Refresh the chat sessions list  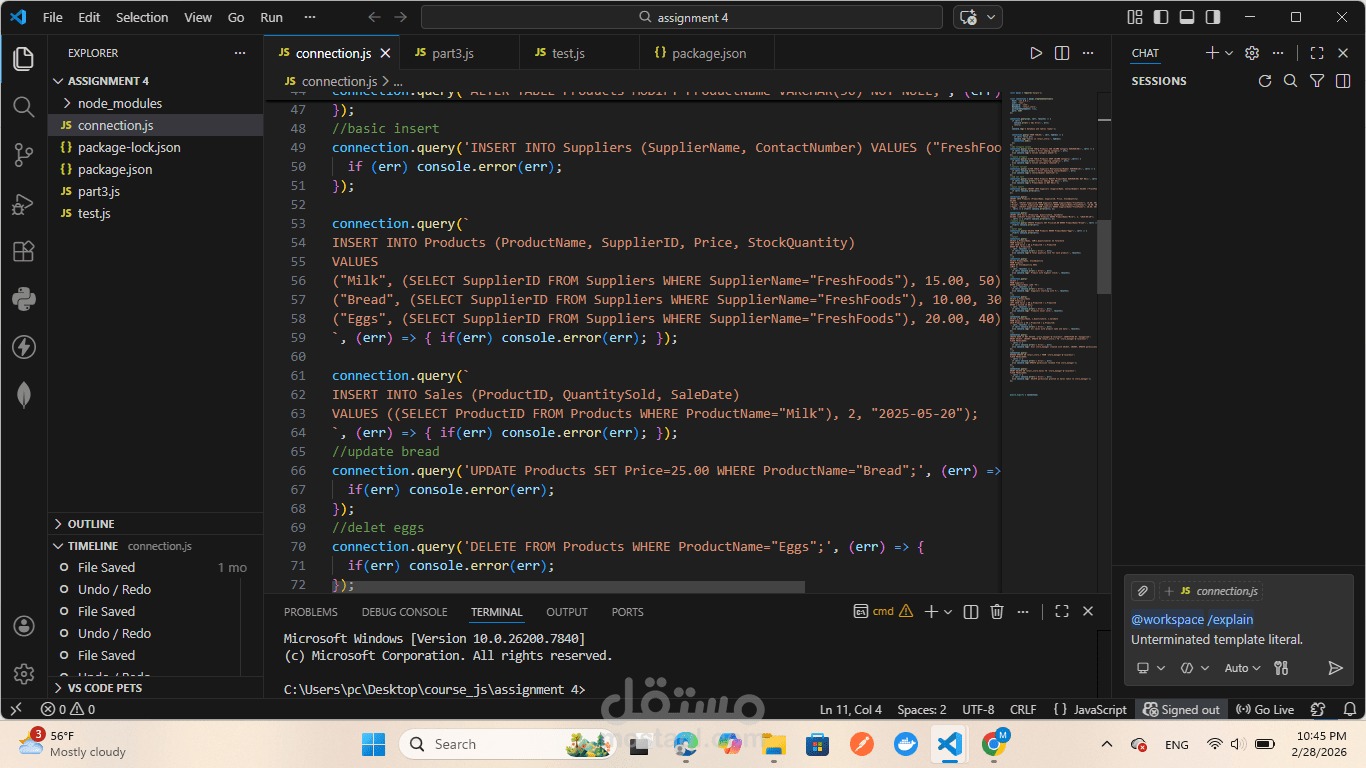tap(1265, 81)
